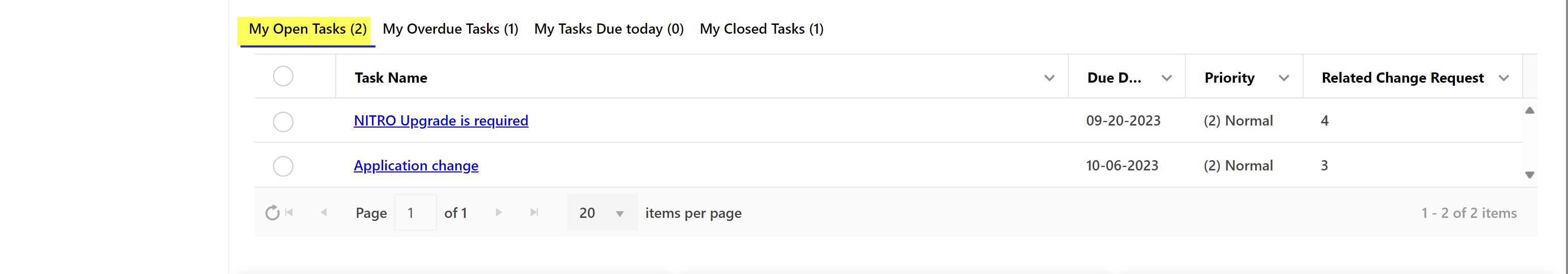
Task: Go to first page of tasks
Action: [x=290, y=212]
